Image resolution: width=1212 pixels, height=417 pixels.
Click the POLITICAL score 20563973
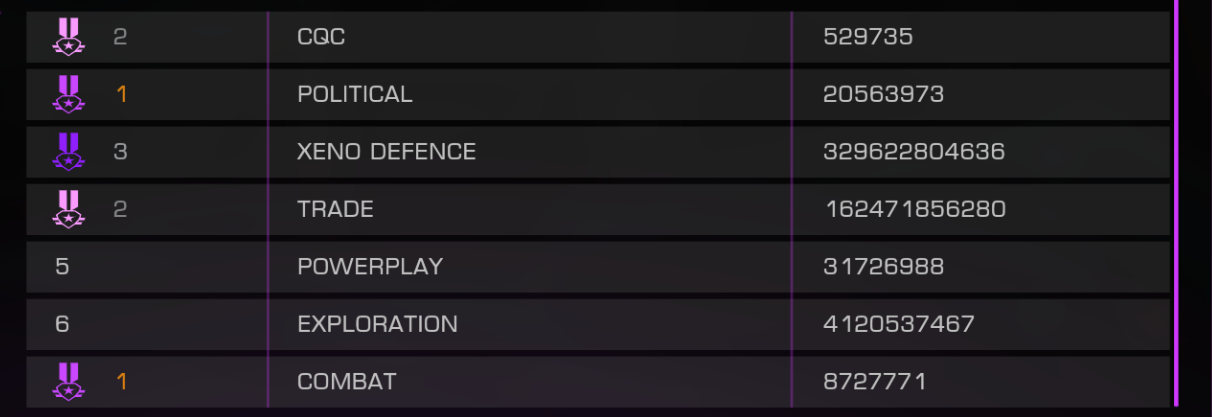884,94
